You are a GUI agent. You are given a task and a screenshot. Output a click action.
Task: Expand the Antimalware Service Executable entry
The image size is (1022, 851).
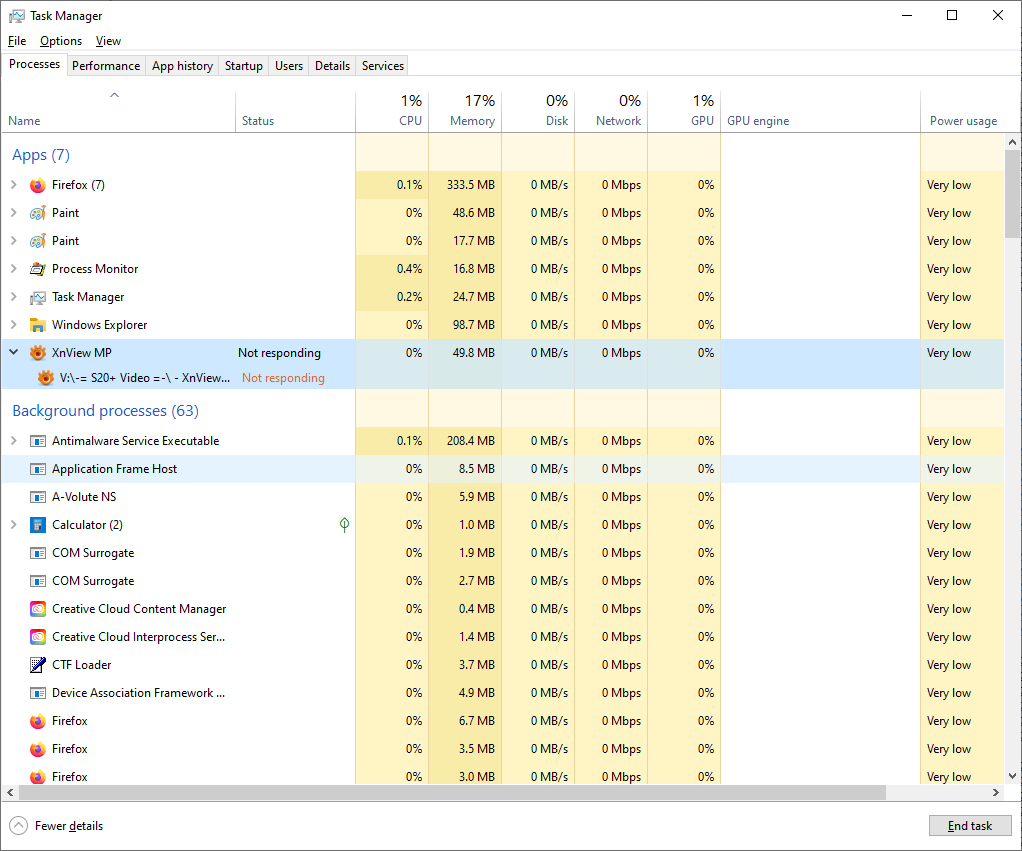pos(13,441)
